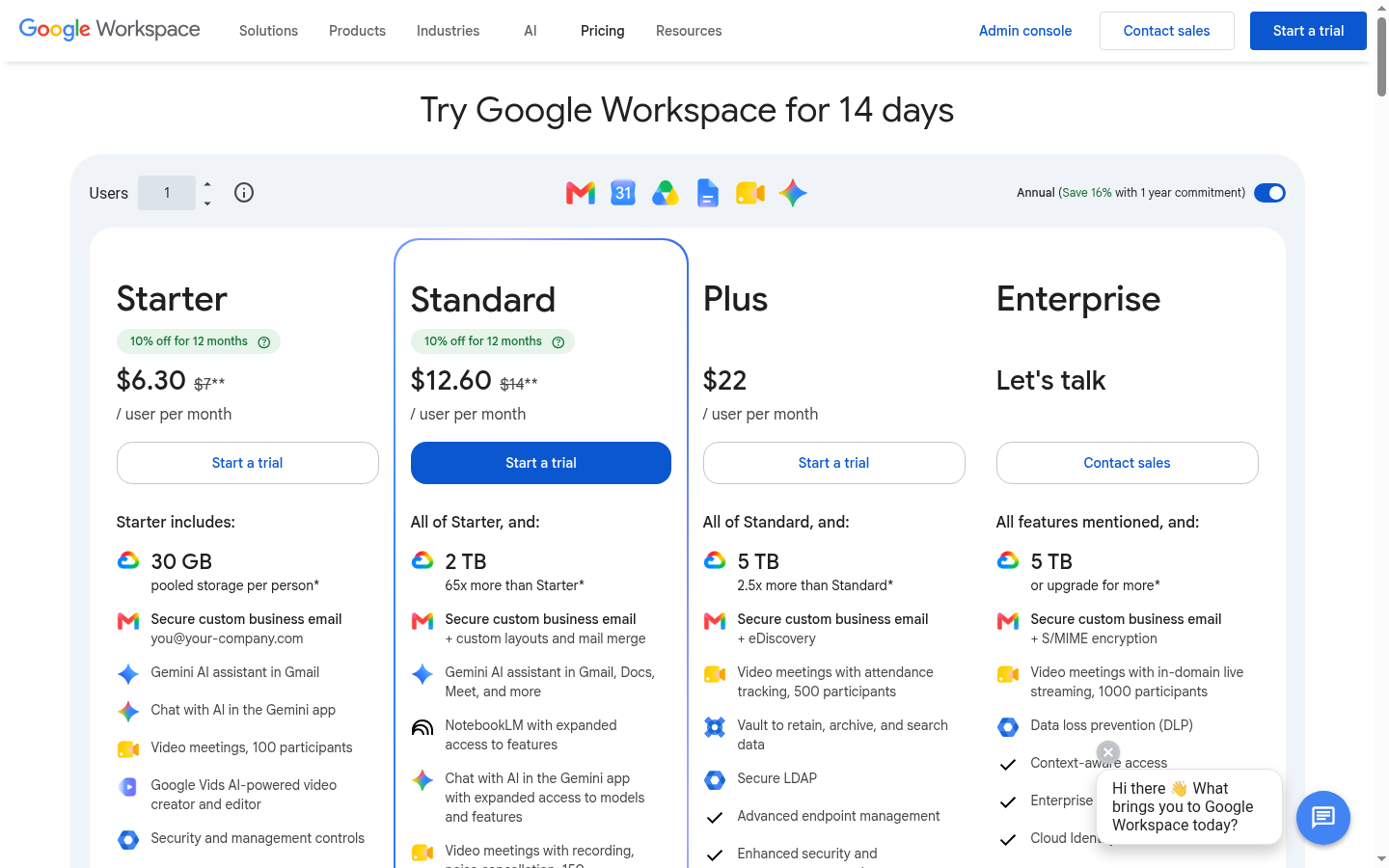Toggle the Annual billing switch
Screen dimensions: 1389x868
point(1269,193)
